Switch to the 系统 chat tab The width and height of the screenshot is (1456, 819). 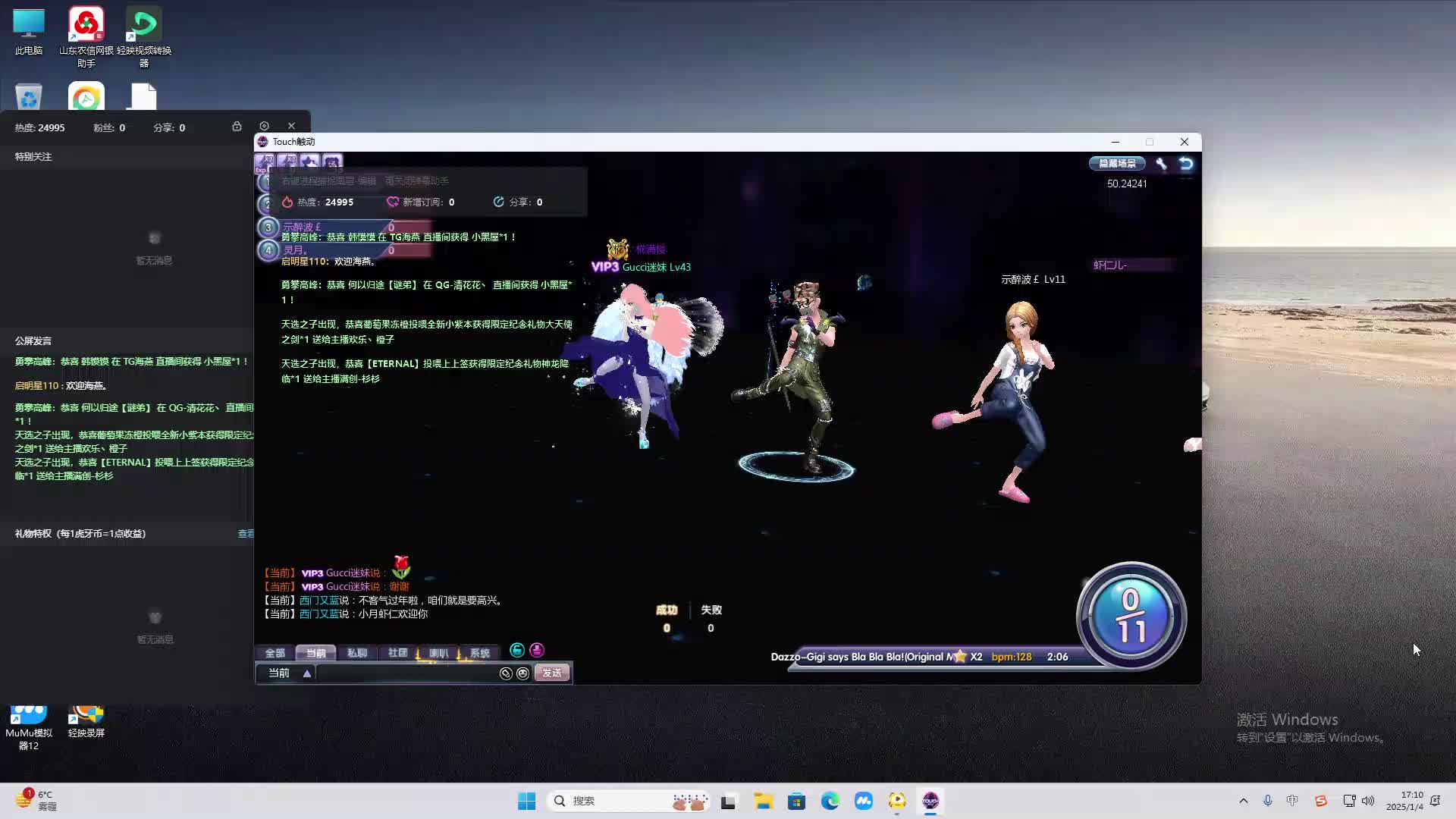pyautogui.click(x=479, y=653)
